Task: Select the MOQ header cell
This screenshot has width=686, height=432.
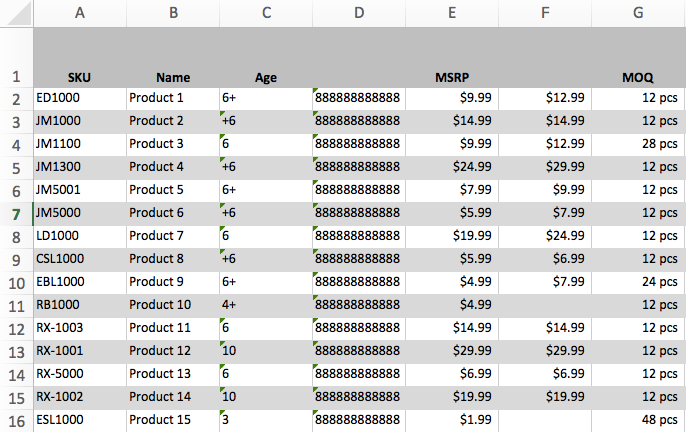Action: (x=638, y=77)
